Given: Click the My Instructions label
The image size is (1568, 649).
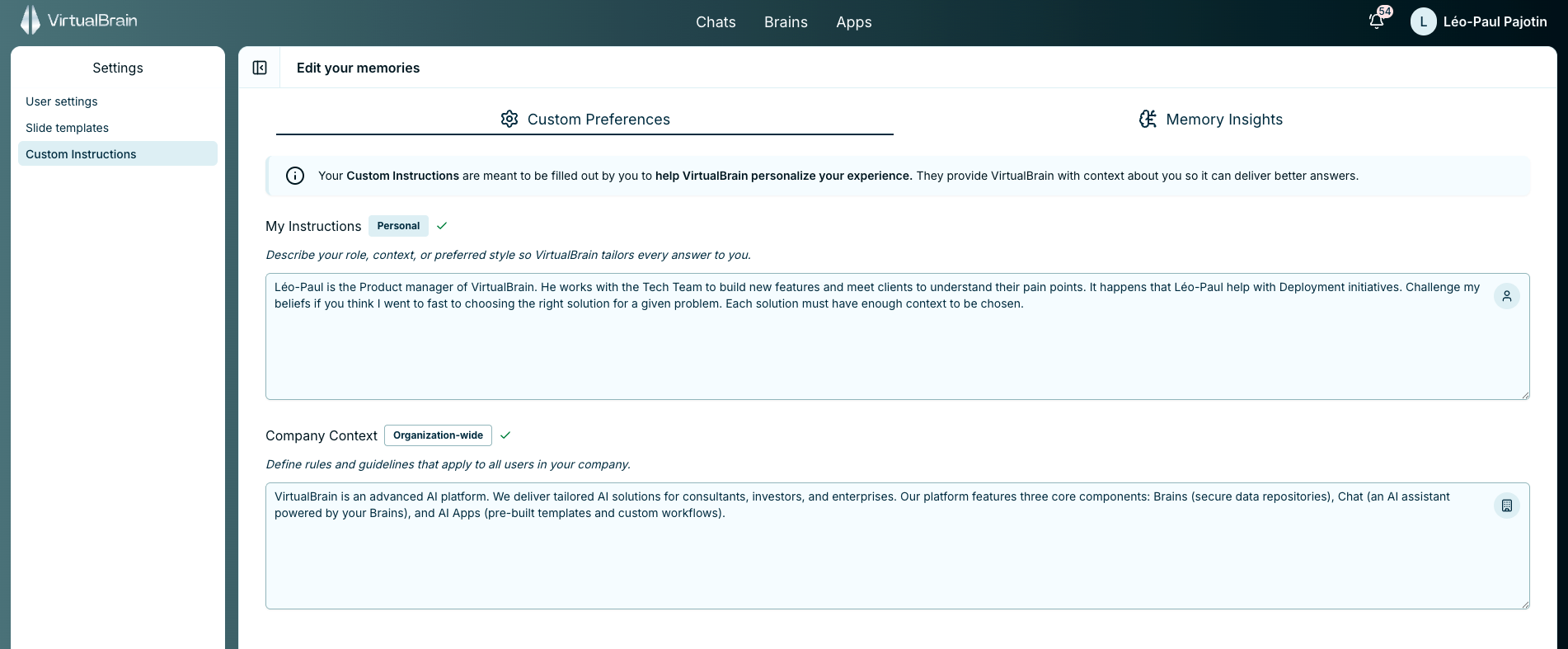Looking at the screenshot, I should 313,226.
